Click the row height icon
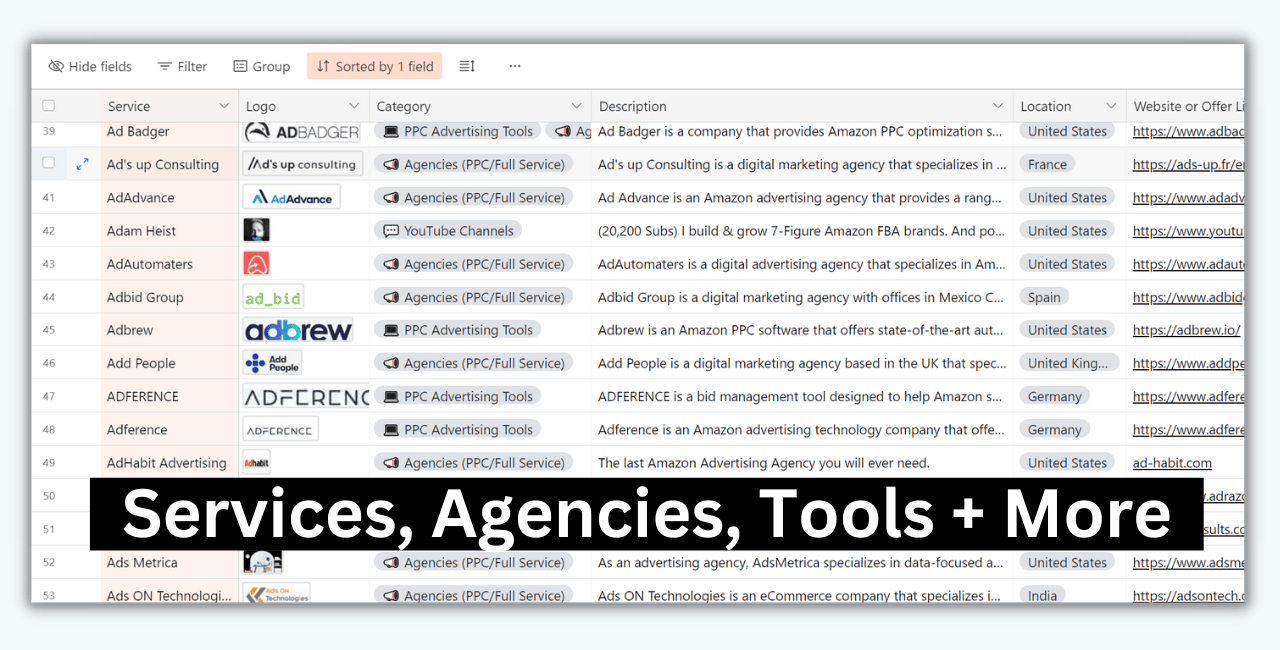This screenshot has width=1280, height=650. (x=467, y=67)
